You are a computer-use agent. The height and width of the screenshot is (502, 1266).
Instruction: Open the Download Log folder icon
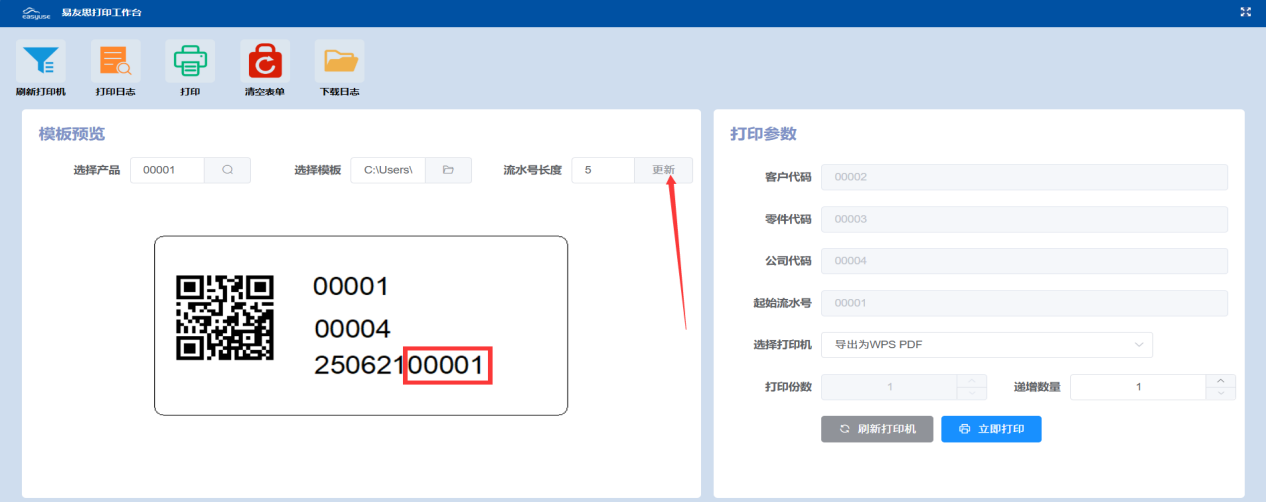(340, 62)
